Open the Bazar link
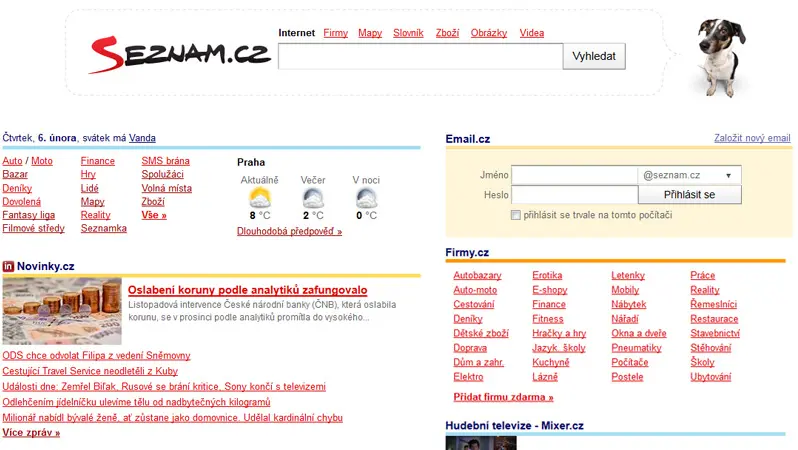The height and width of the screenshot is (450, 798). 15,174
